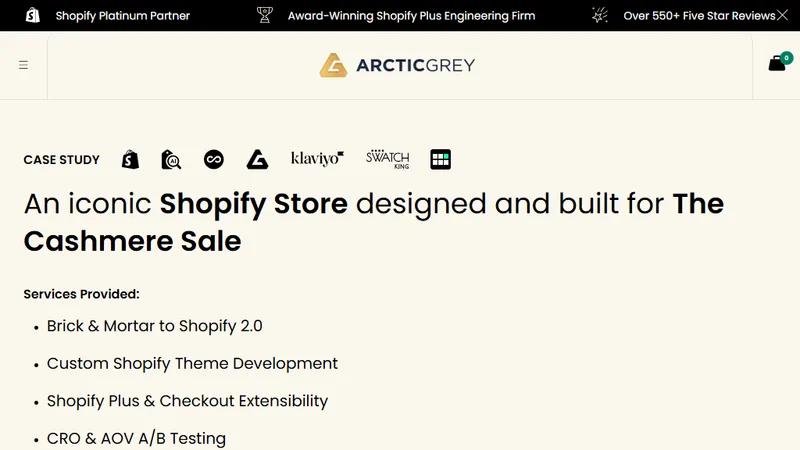800x450 pixels.
Task: Click the CASE STUDY label
Action: [x=62, y=160]
